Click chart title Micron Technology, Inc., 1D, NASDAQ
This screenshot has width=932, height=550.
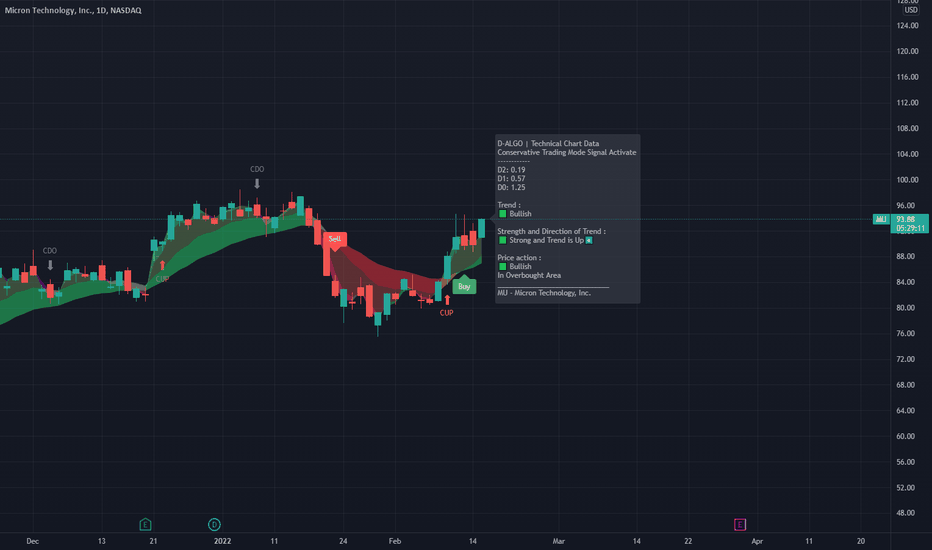(x=73, y=10)
